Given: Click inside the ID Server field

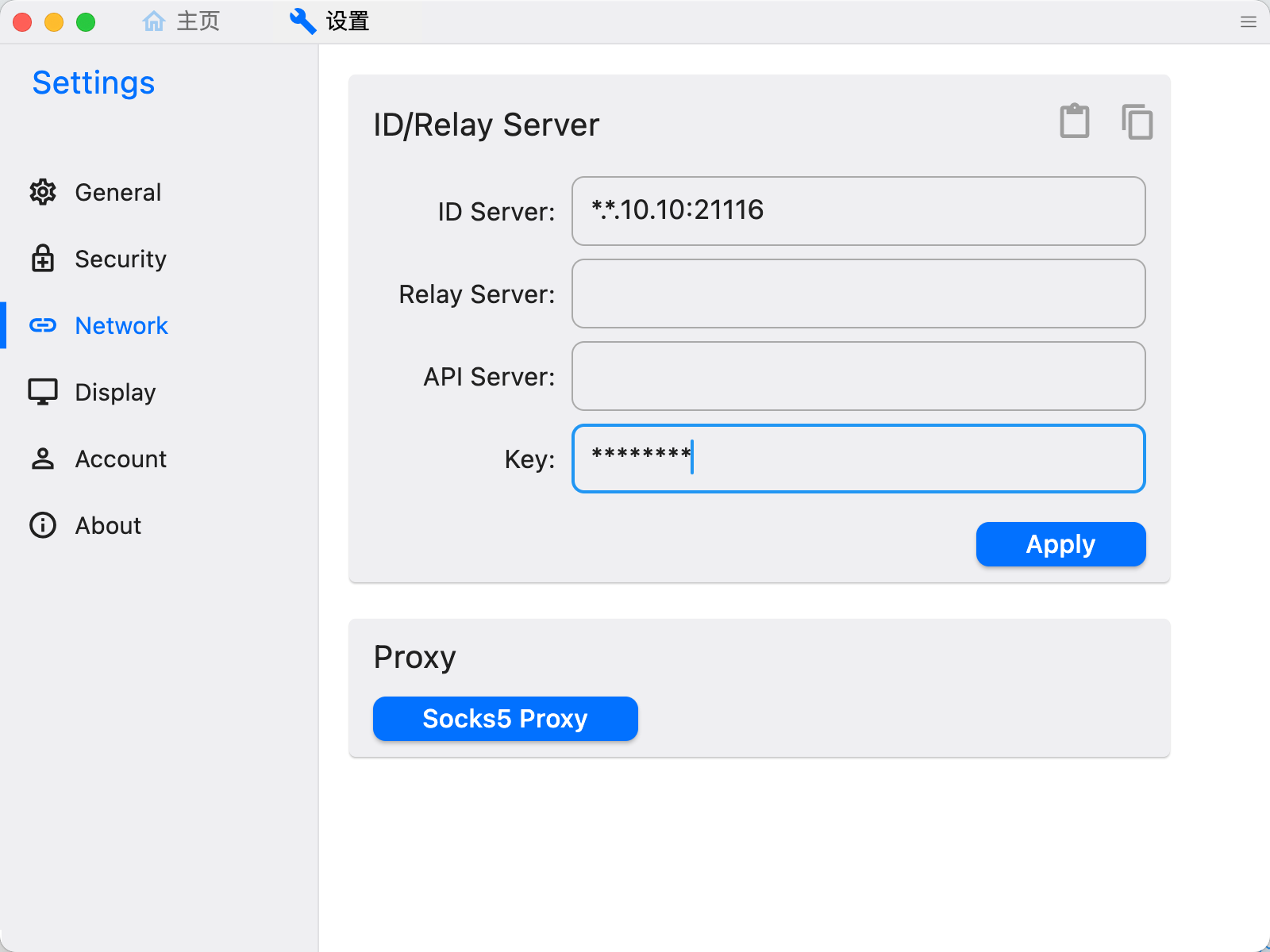Looking at the screenshot, I should tap(857, 211).
